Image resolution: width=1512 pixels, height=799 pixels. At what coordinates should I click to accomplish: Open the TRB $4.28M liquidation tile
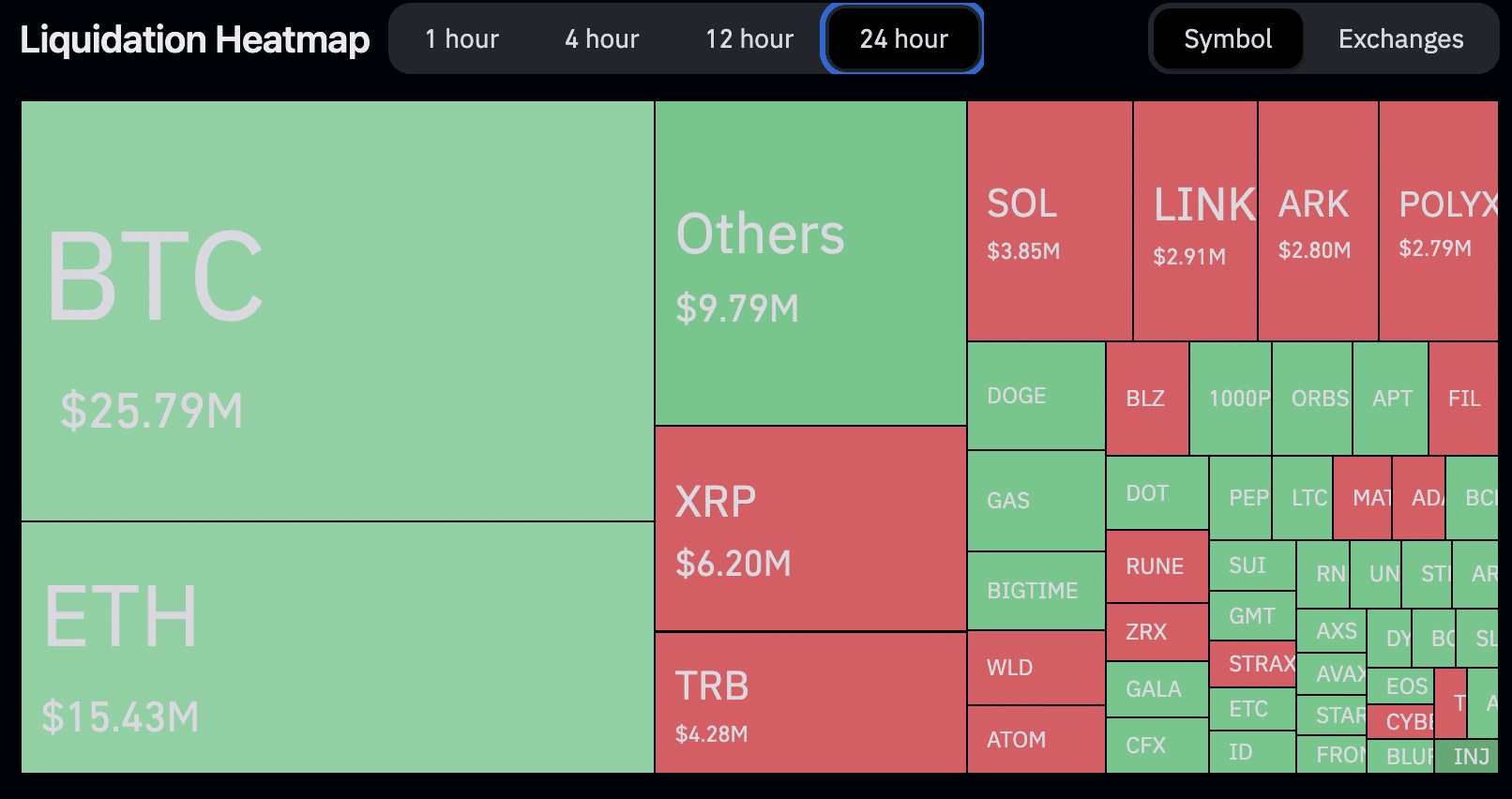(810, 702)
